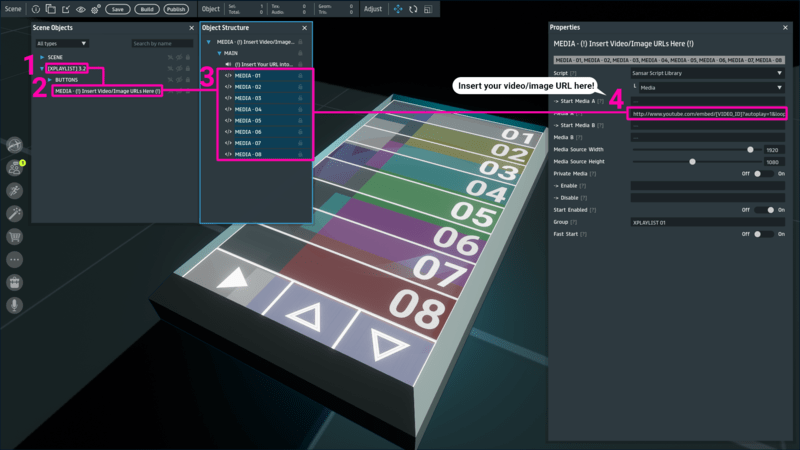Screen dimensions: 800x450
Task: Toggle the Private Media switch
Action: [x=764, y=173]
